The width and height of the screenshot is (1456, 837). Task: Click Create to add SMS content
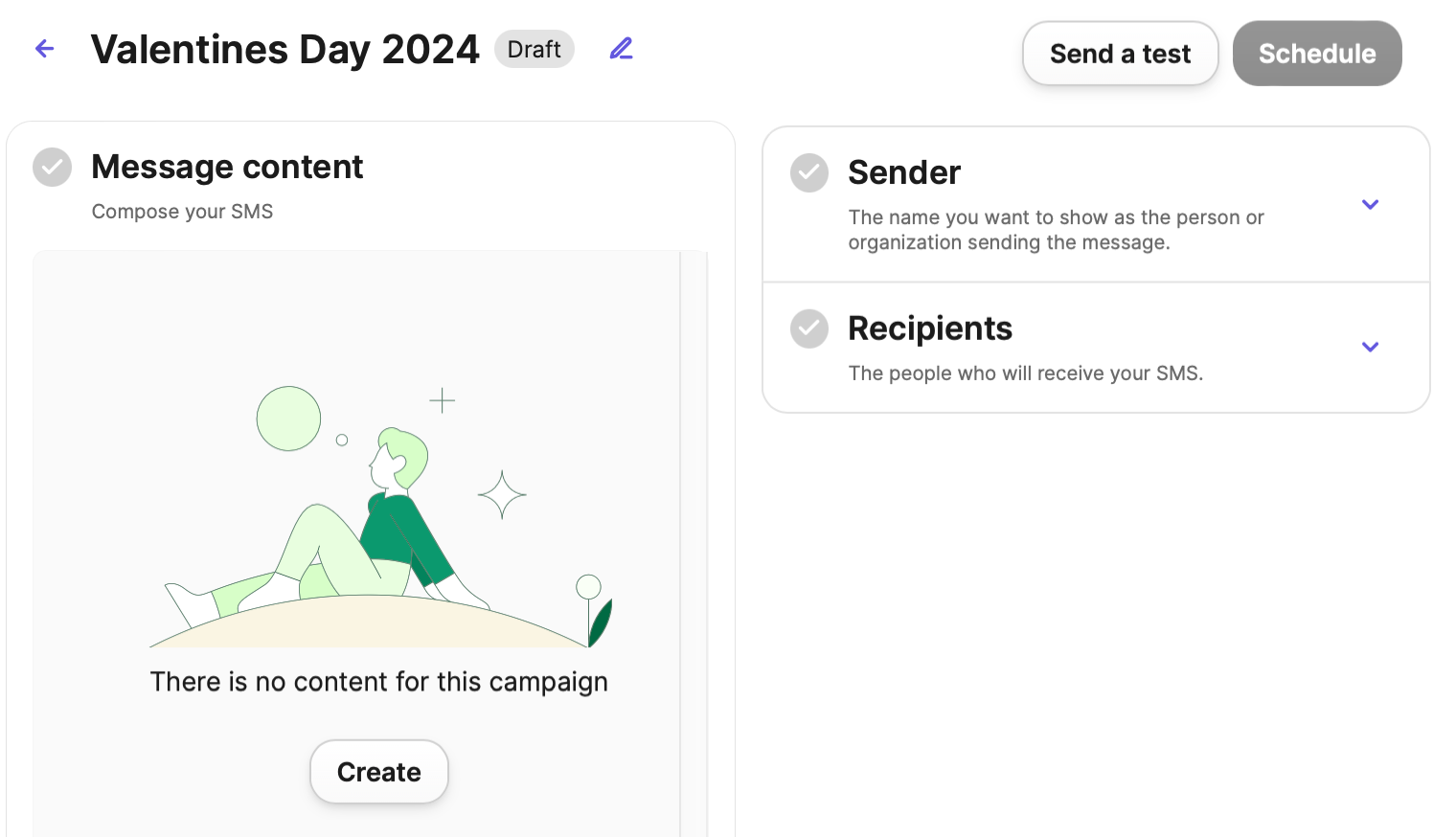[x=378, y=771]
